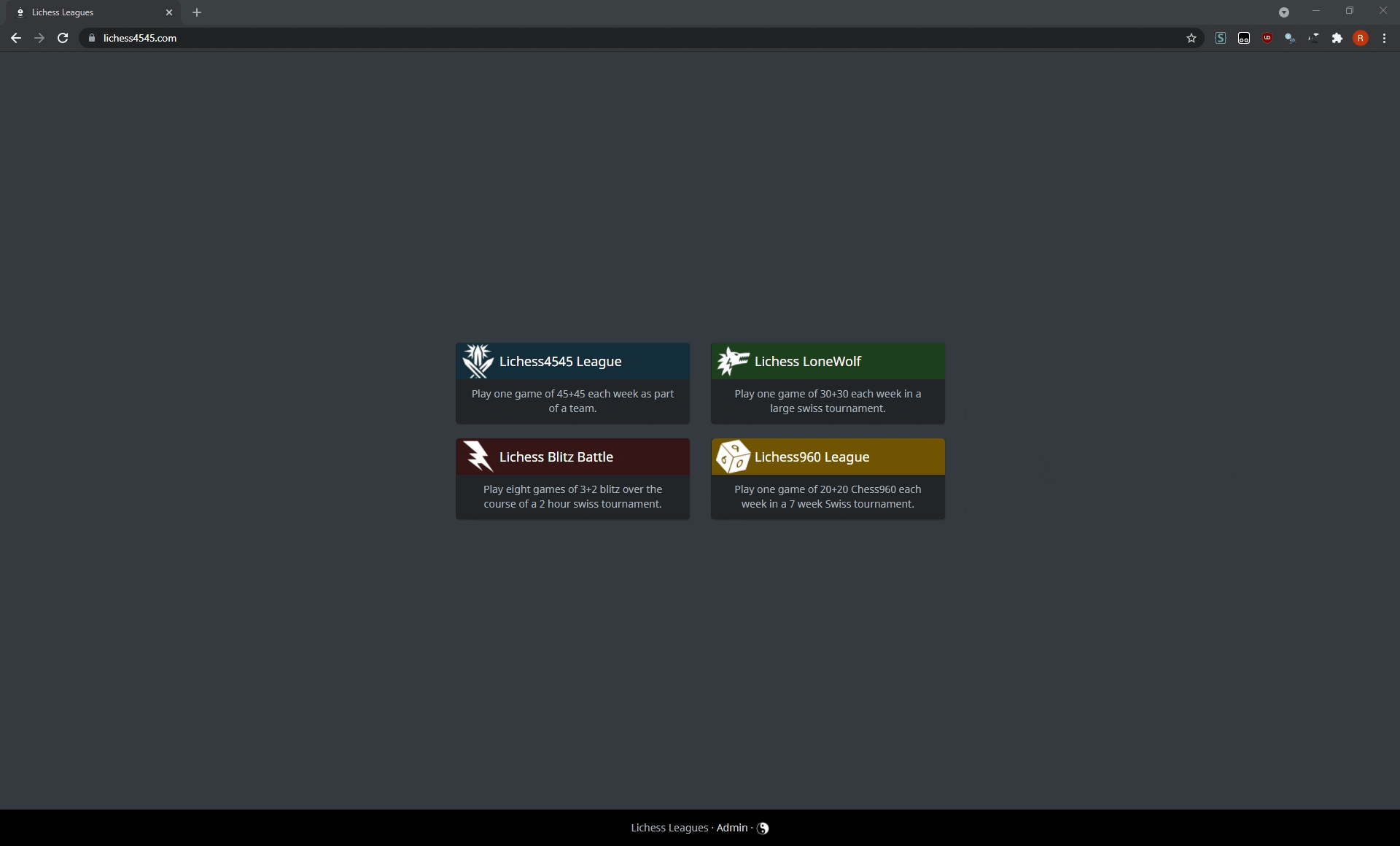Click the uBlock Origin extension icon

point(1267,38)
